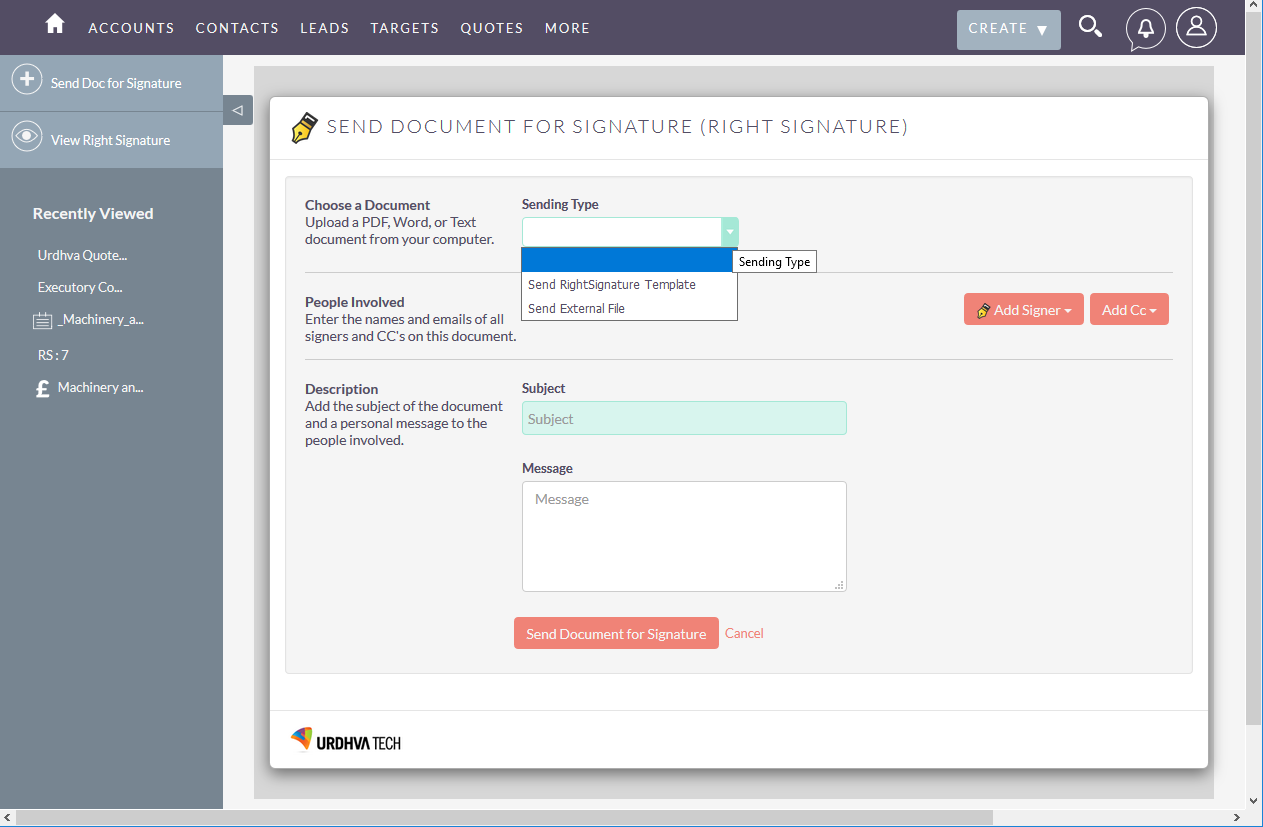Click the plus icon beside Send Doc for Signature
Viewport: 1263px width, 827px height.
pyautogui.click(x=27, y=80)
